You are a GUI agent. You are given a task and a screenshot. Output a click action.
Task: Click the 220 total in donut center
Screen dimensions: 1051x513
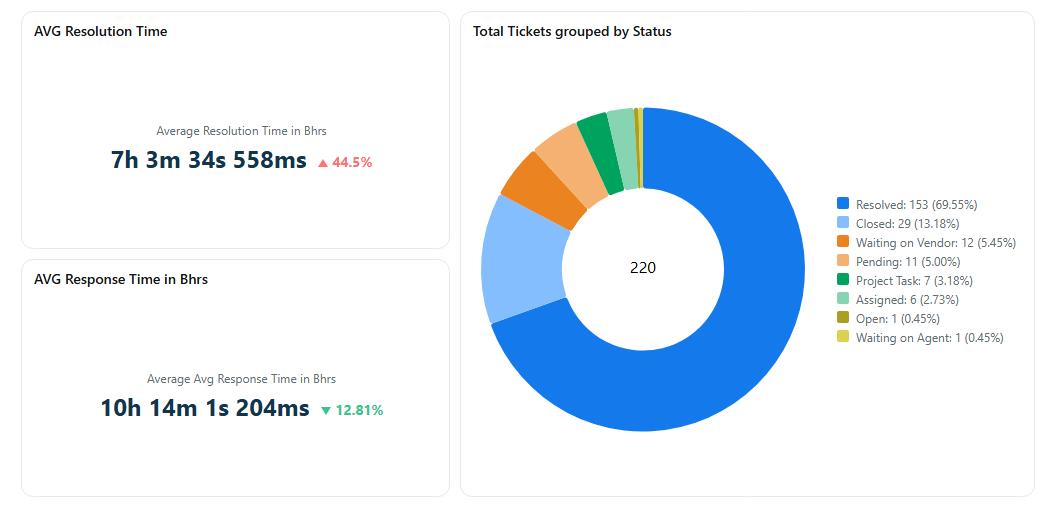click(643, 268)
